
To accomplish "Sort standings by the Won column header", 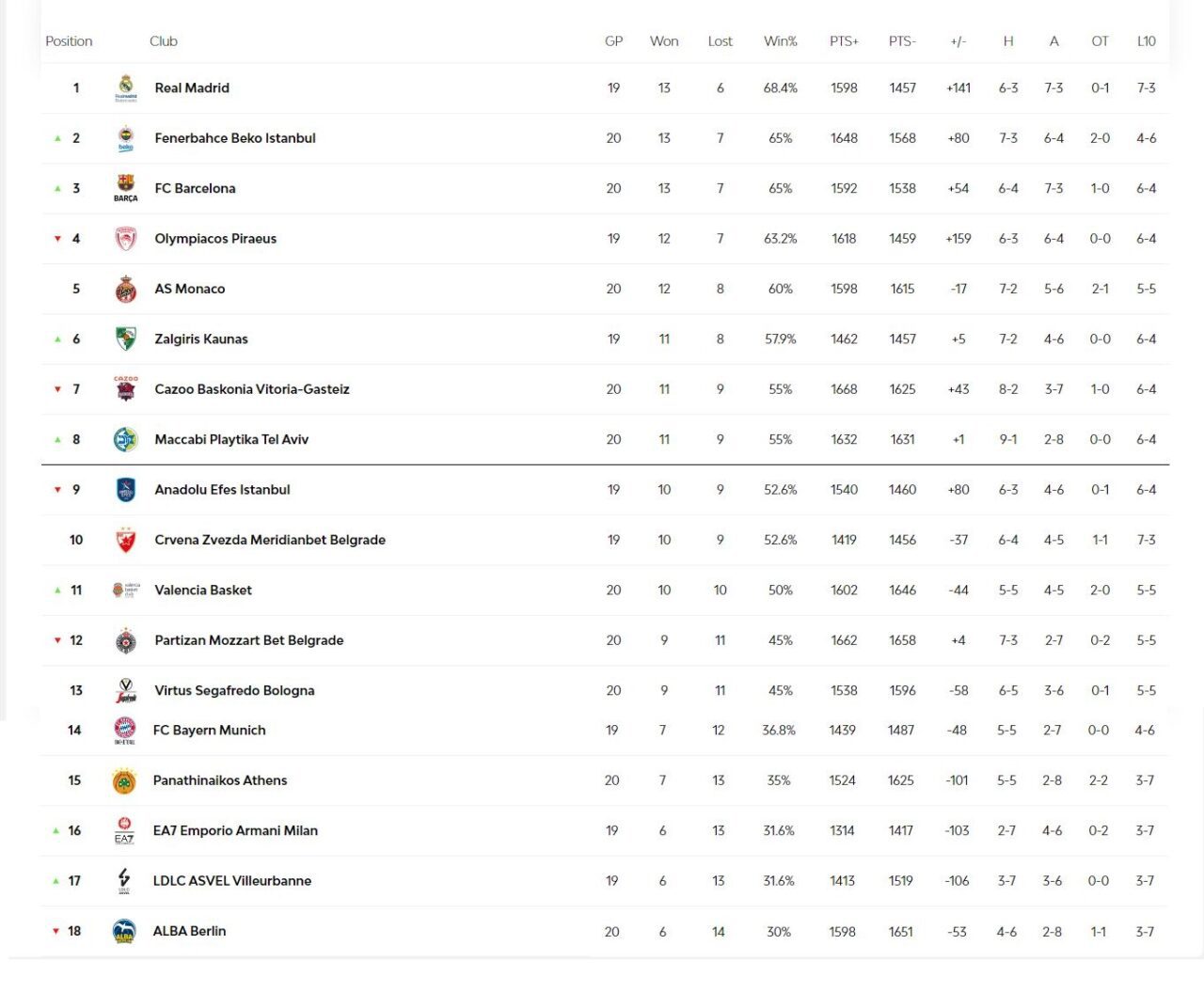I will click(663, 41).
